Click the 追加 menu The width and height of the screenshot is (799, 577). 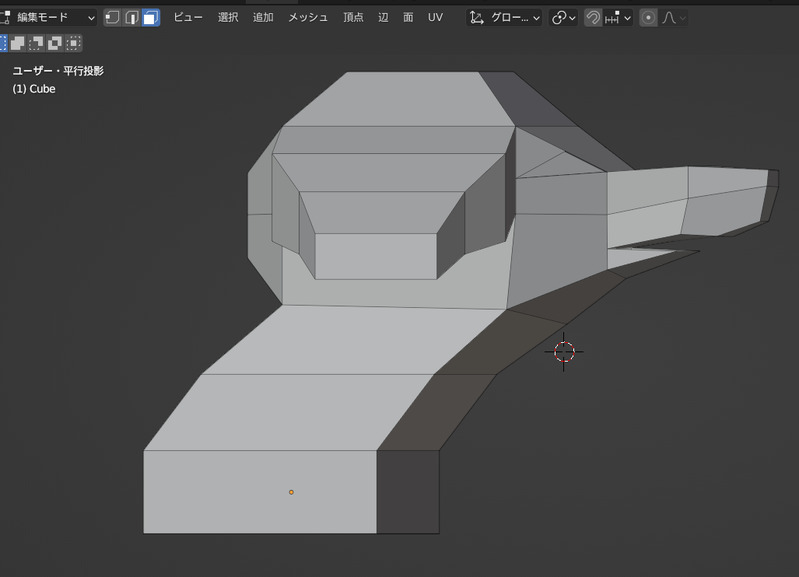(x=263, y=17)
